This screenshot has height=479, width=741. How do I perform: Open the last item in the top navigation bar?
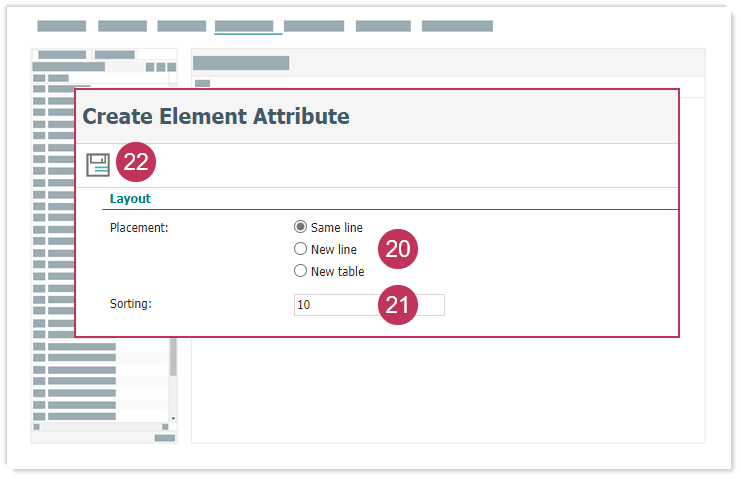tap(457, 26)
